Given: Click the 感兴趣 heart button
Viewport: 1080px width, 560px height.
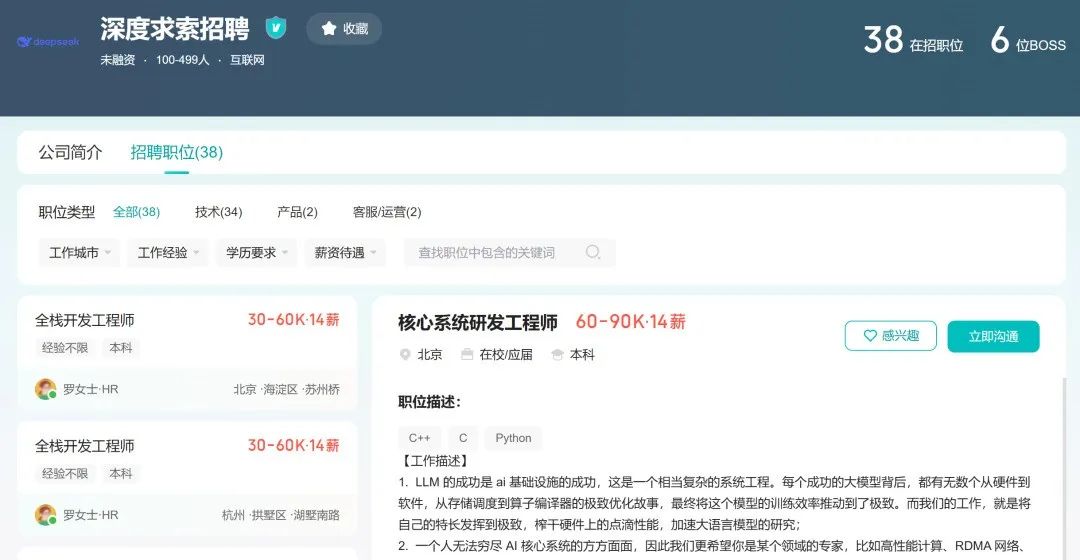Looking at the screenshot, I should point(891,336).
